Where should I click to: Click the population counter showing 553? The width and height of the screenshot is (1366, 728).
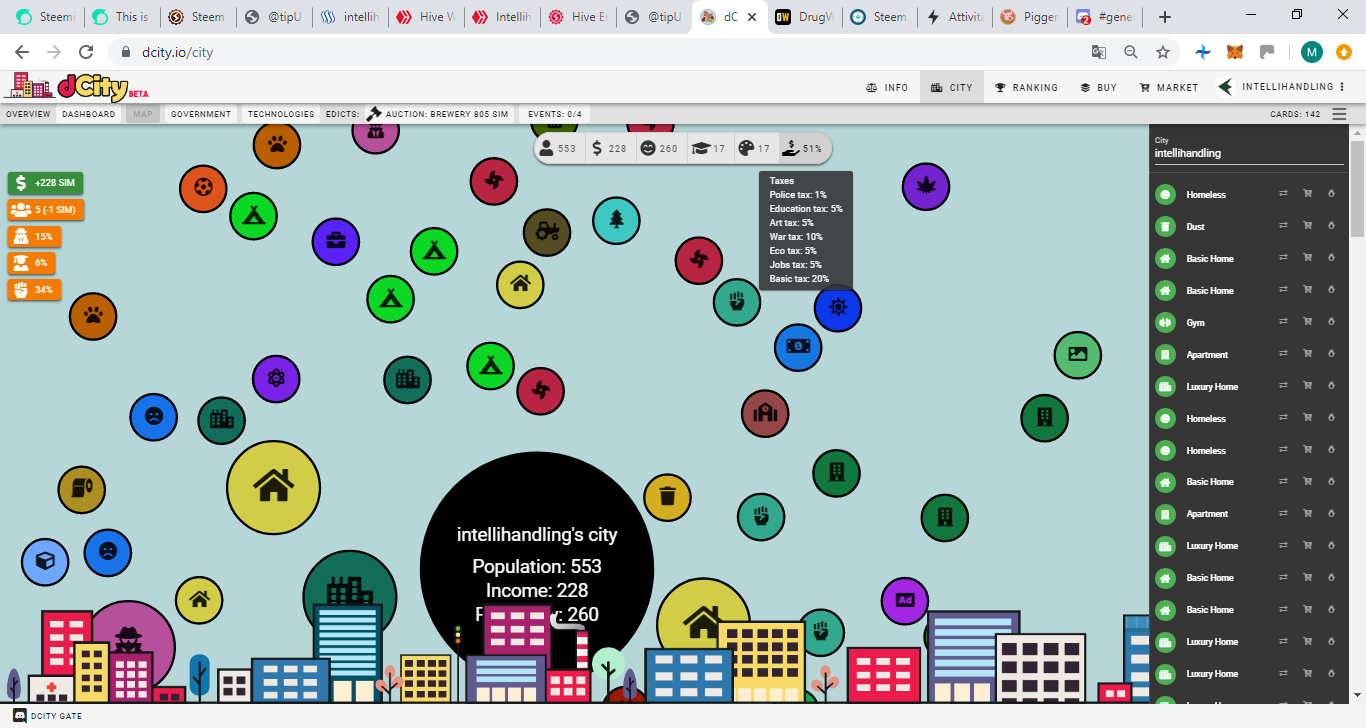pos(559,149)
